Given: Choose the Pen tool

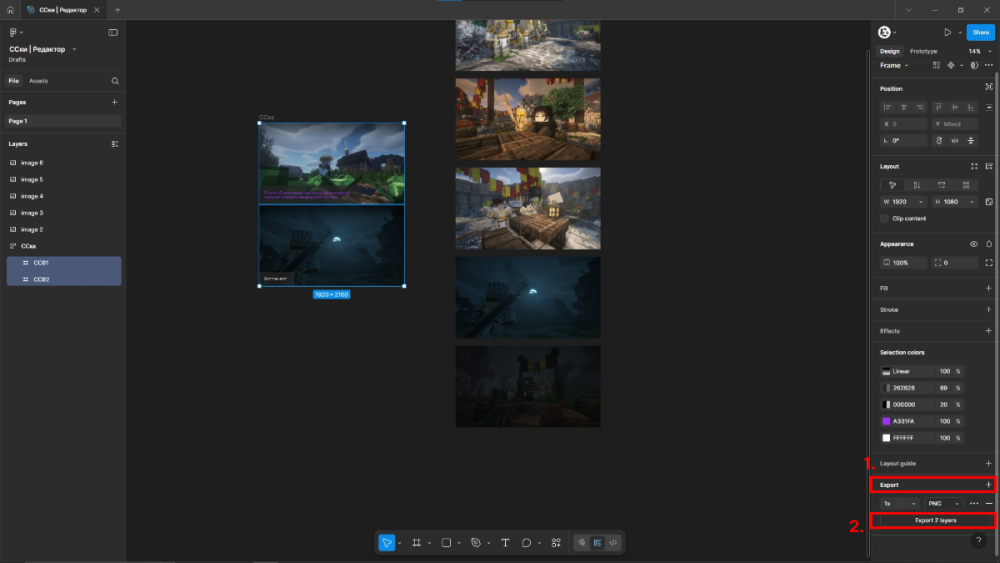Looking at the screenshot, I should 476,542.
